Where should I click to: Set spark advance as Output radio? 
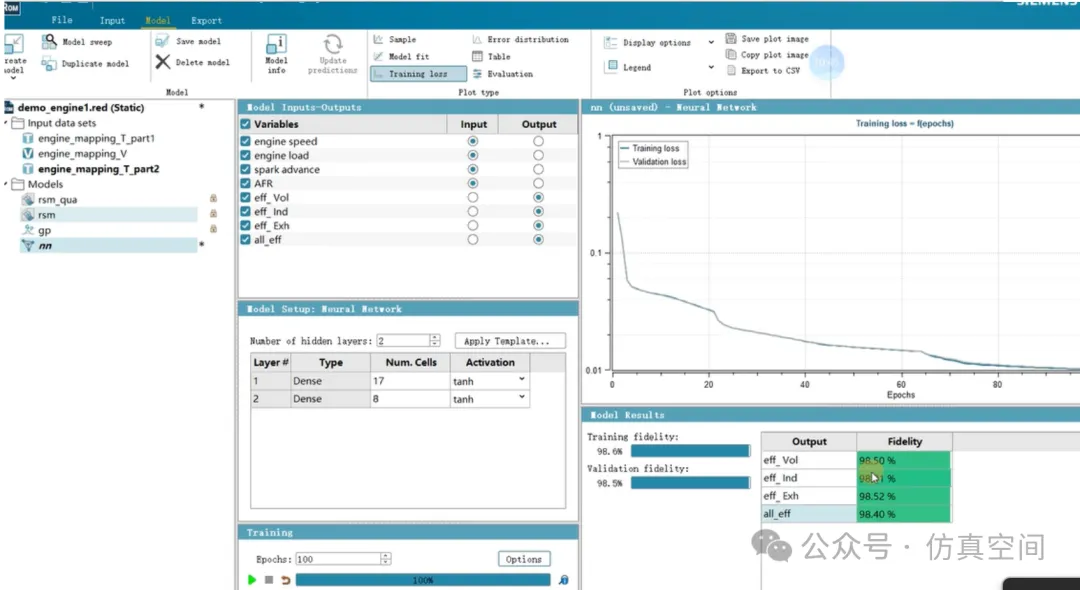538,170
